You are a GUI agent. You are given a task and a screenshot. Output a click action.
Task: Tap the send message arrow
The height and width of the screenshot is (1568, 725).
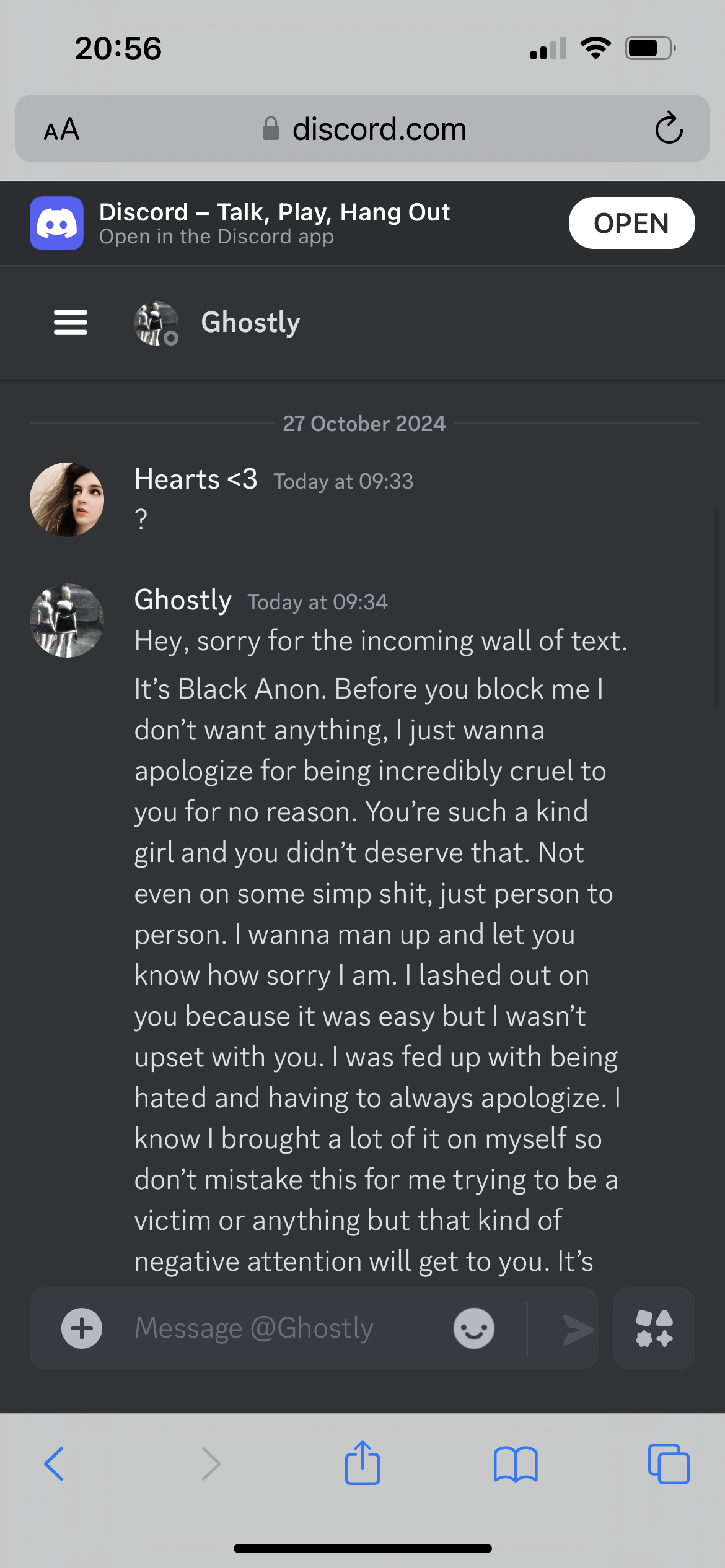tap(578, 1330)
